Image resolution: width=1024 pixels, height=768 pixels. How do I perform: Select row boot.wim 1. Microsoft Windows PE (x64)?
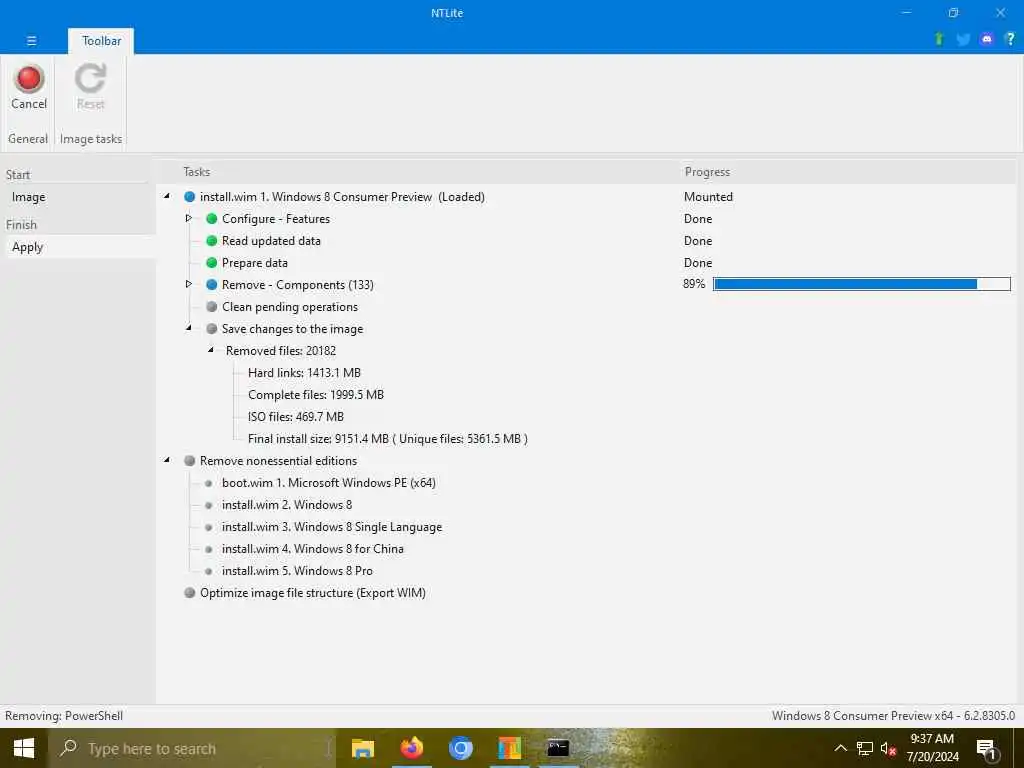tap(328, 483)
